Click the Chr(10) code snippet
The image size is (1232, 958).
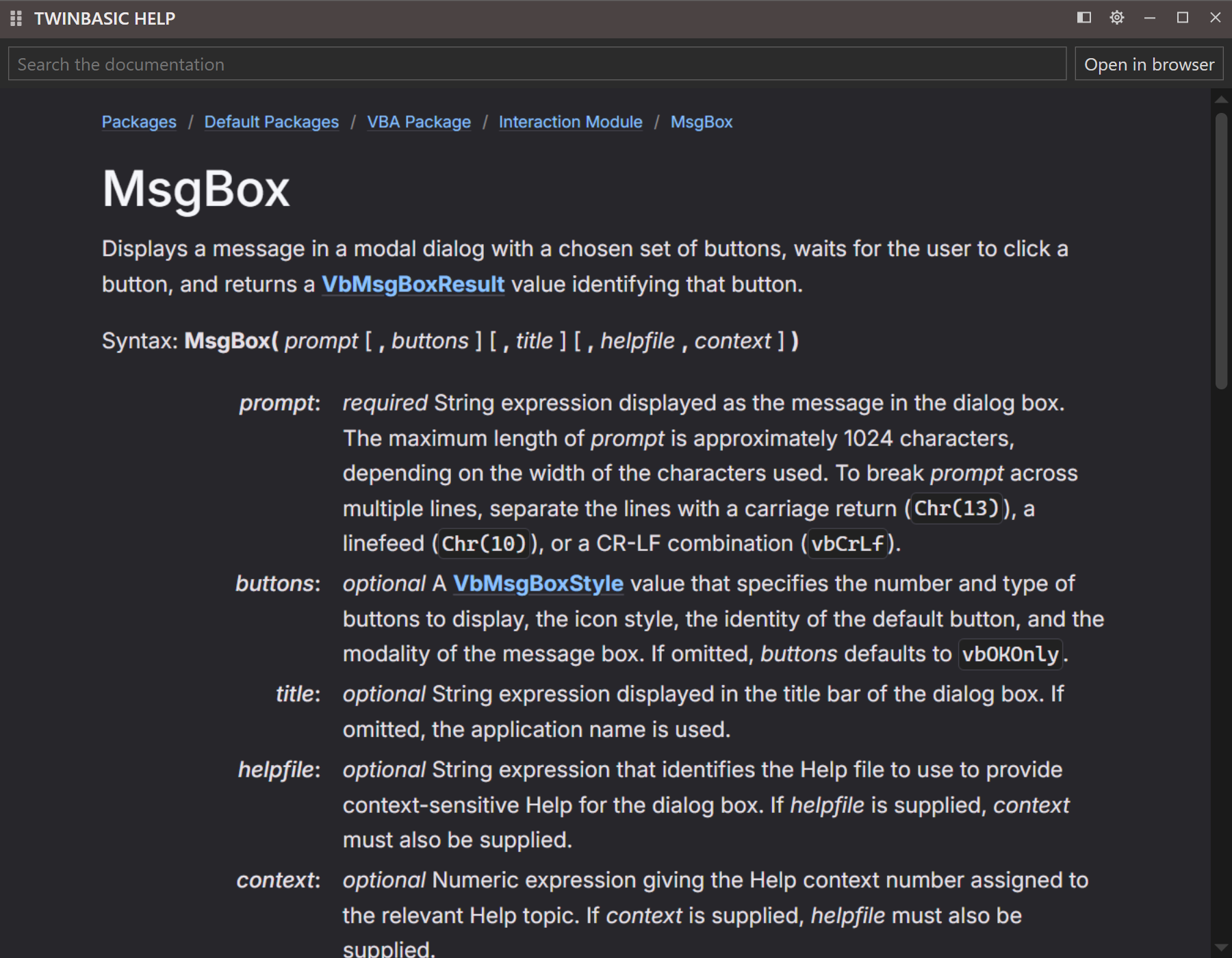pos(484,544)
